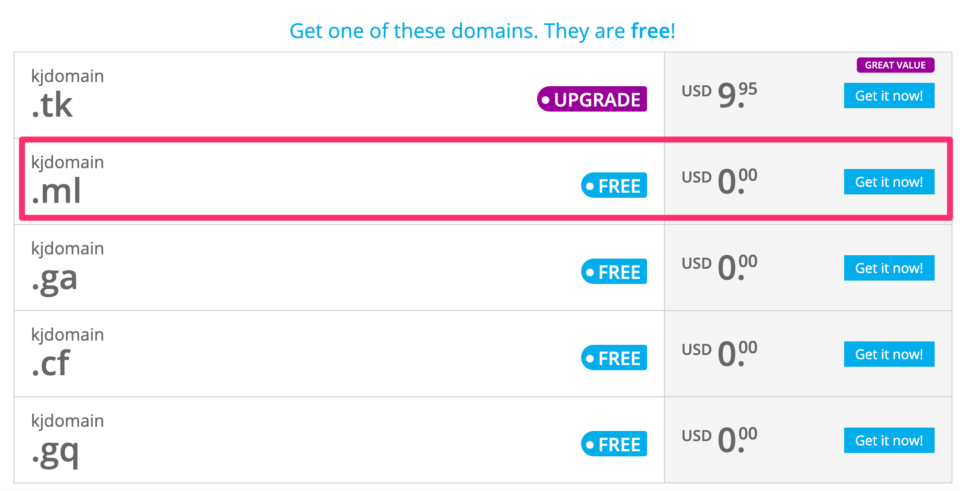960x491 pixels.
Task: Click the USD 0.00 price for .gq
Action: [x=720, y=439]
